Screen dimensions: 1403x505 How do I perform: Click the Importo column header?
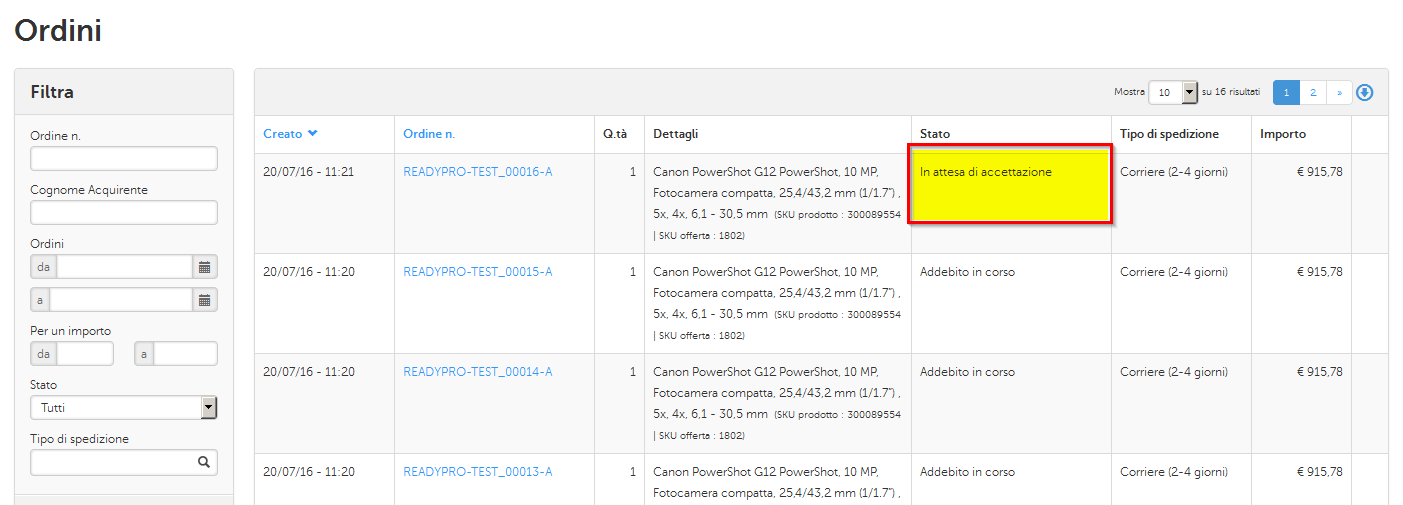point(1283,134)
